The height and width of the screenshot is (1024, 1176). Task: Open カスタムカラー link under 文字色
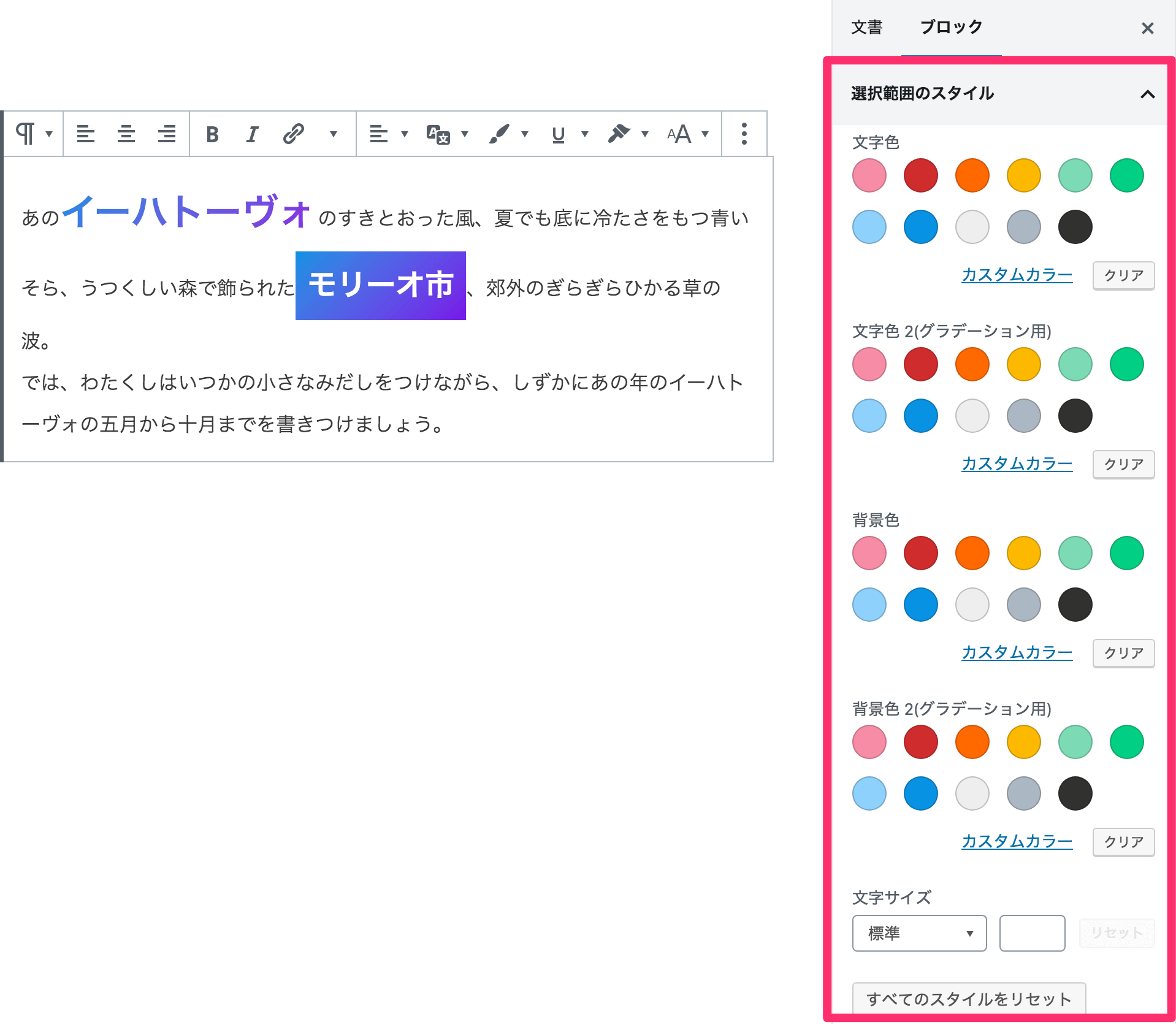click(1017, 275)
